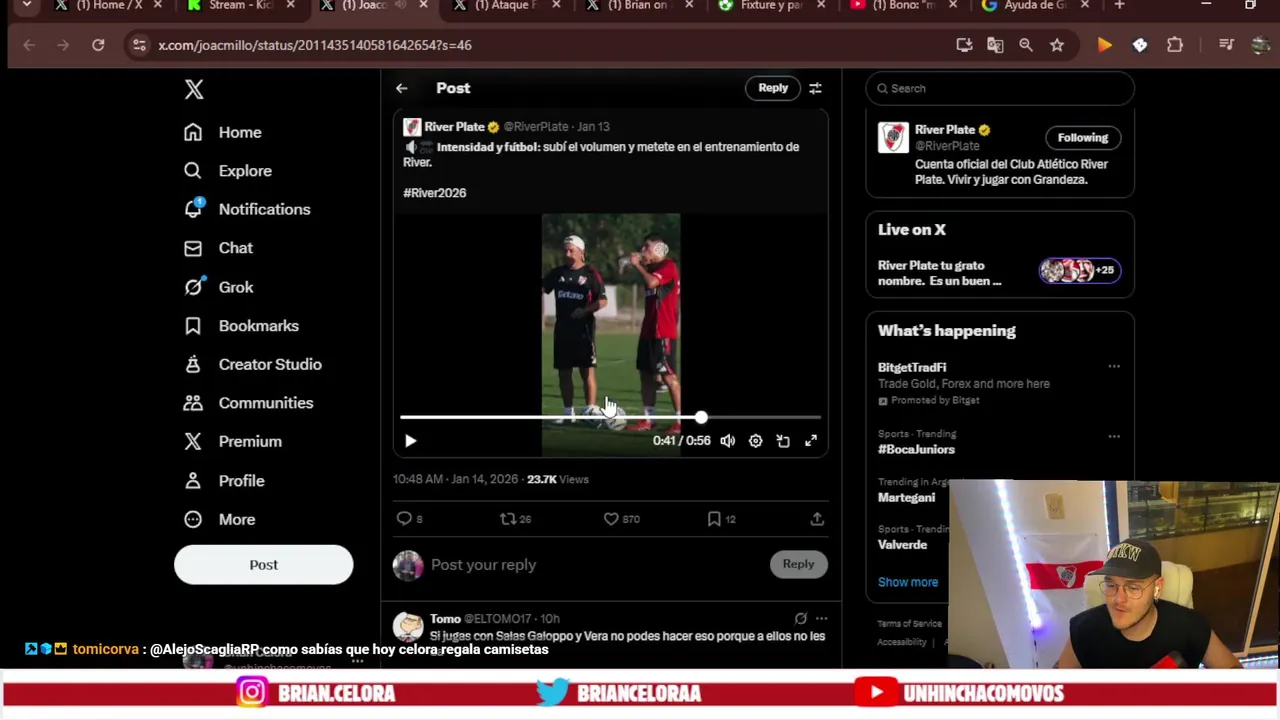Focus the X Search box

pyautogui.click(x=1000, y=88)
